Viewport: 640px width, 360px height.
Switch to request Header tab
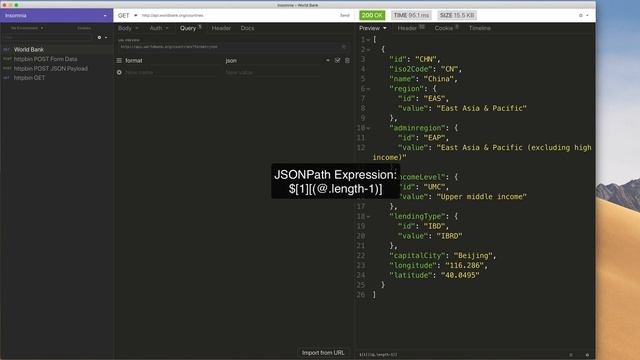221,28
